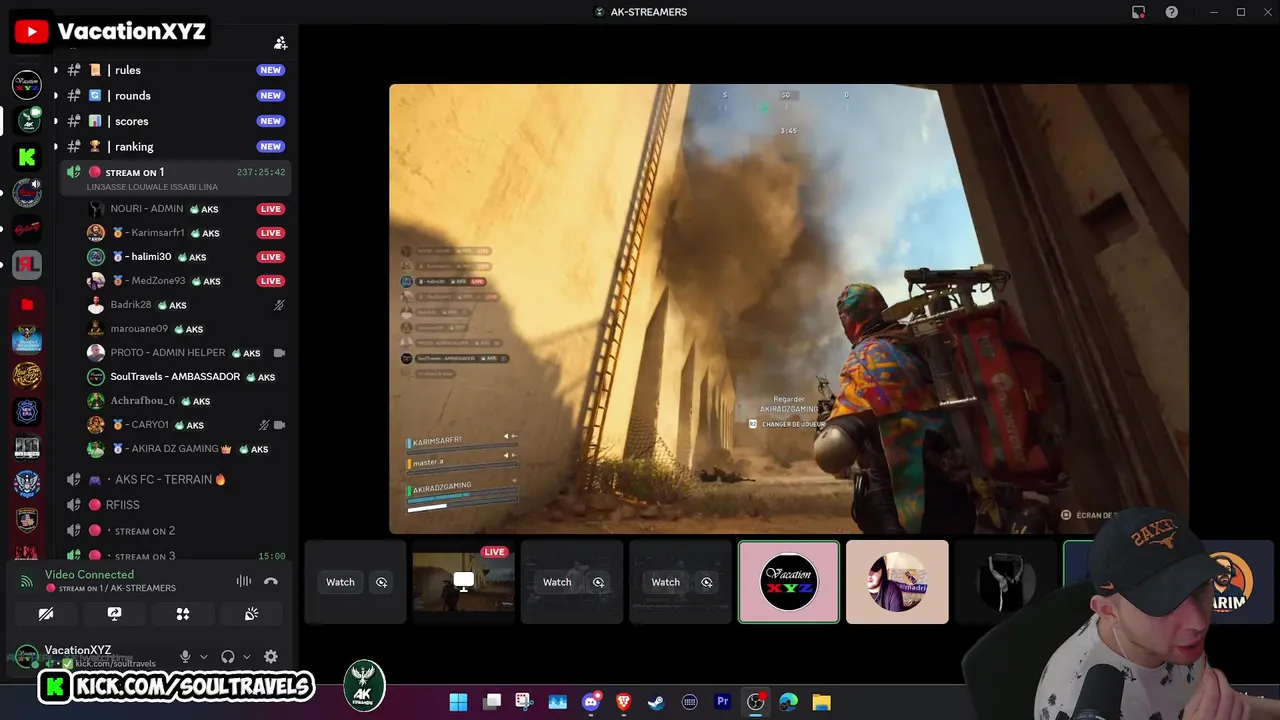
Task: Open the scores channel
Action: click(175, 121)
